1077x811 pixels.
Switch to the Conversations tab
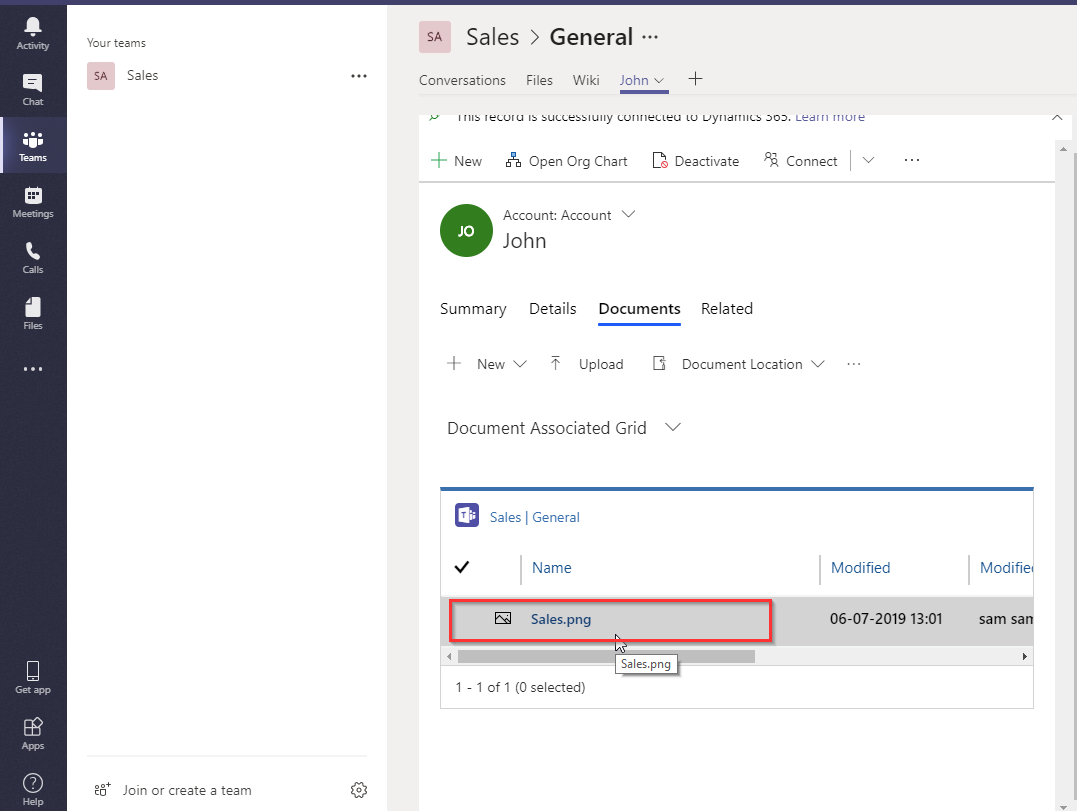pos(462,80)
